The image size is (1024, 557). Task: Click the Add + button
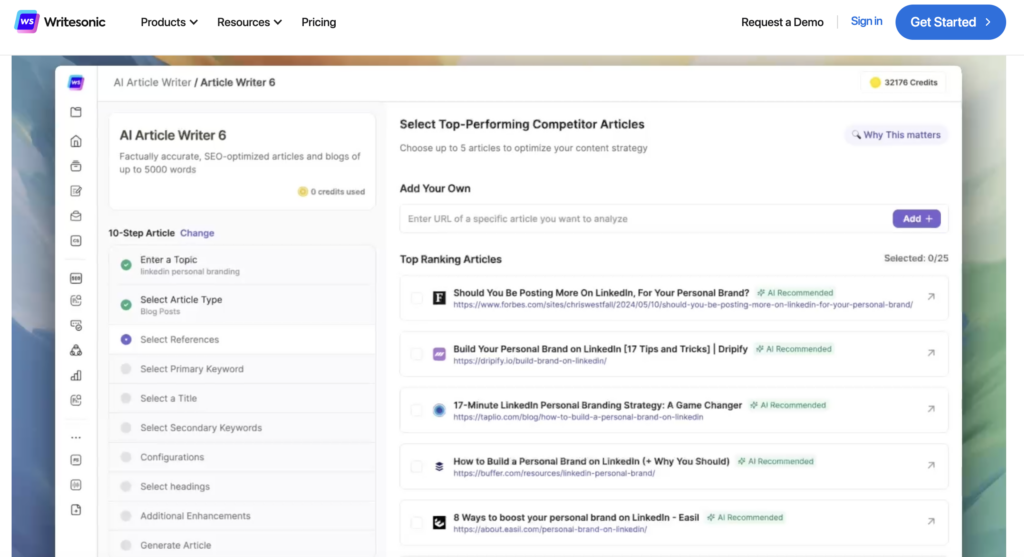(916, 219)
